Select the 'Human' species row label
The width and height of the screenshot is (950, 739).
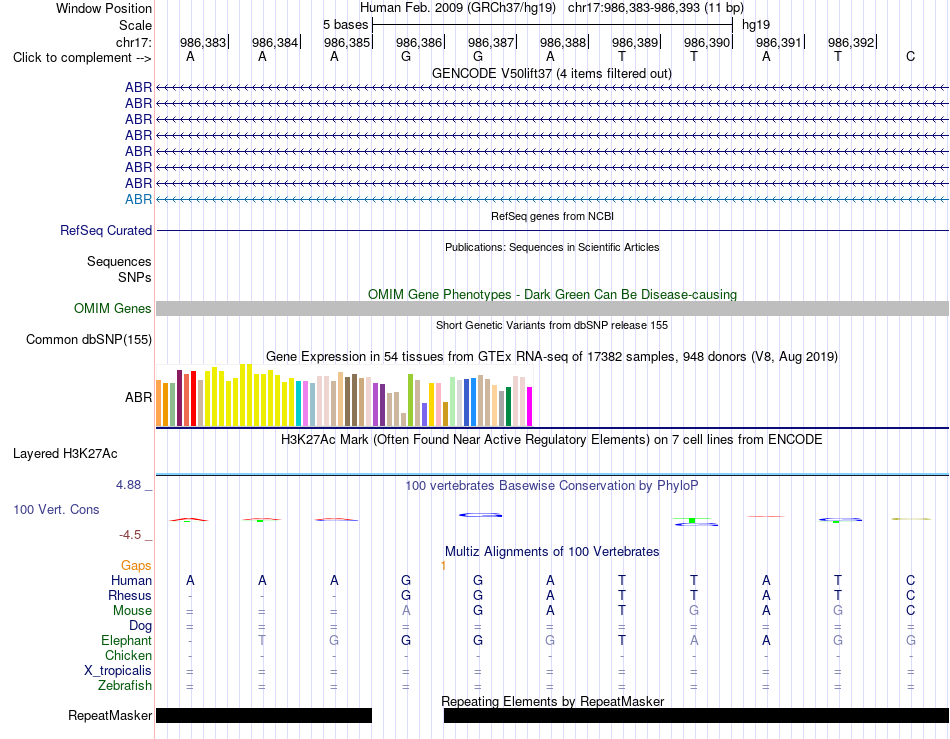131,580
